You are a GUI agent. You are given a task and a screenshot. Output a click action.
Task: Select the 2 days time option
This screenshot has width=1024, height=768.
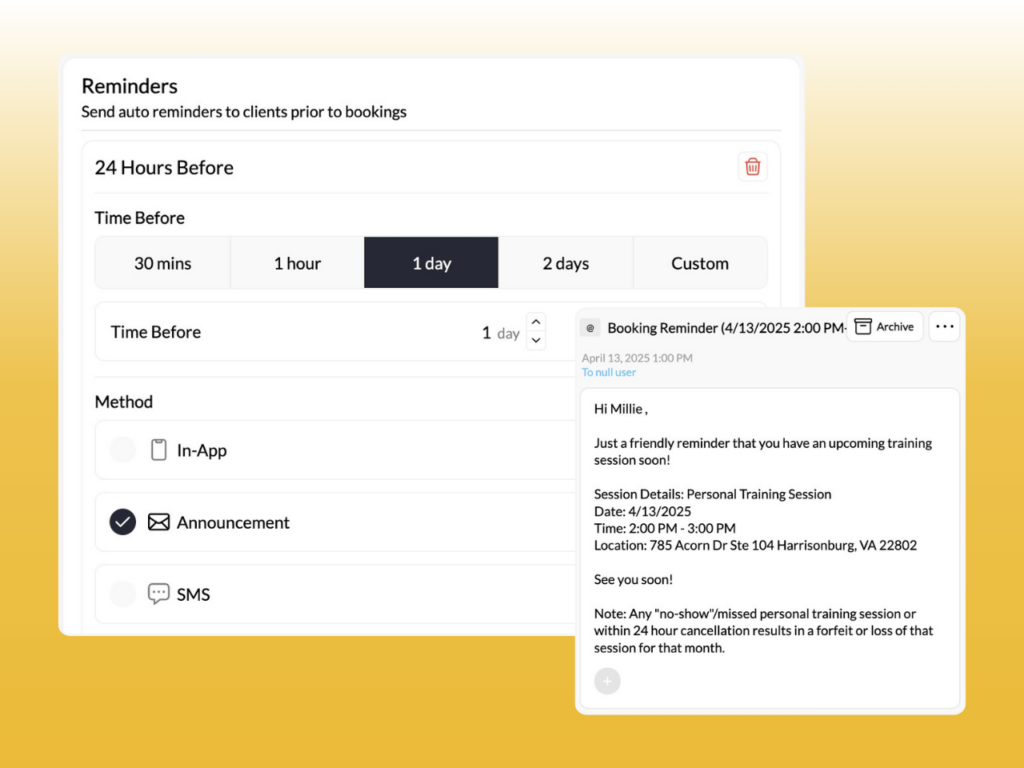click(x=566, y=262)
